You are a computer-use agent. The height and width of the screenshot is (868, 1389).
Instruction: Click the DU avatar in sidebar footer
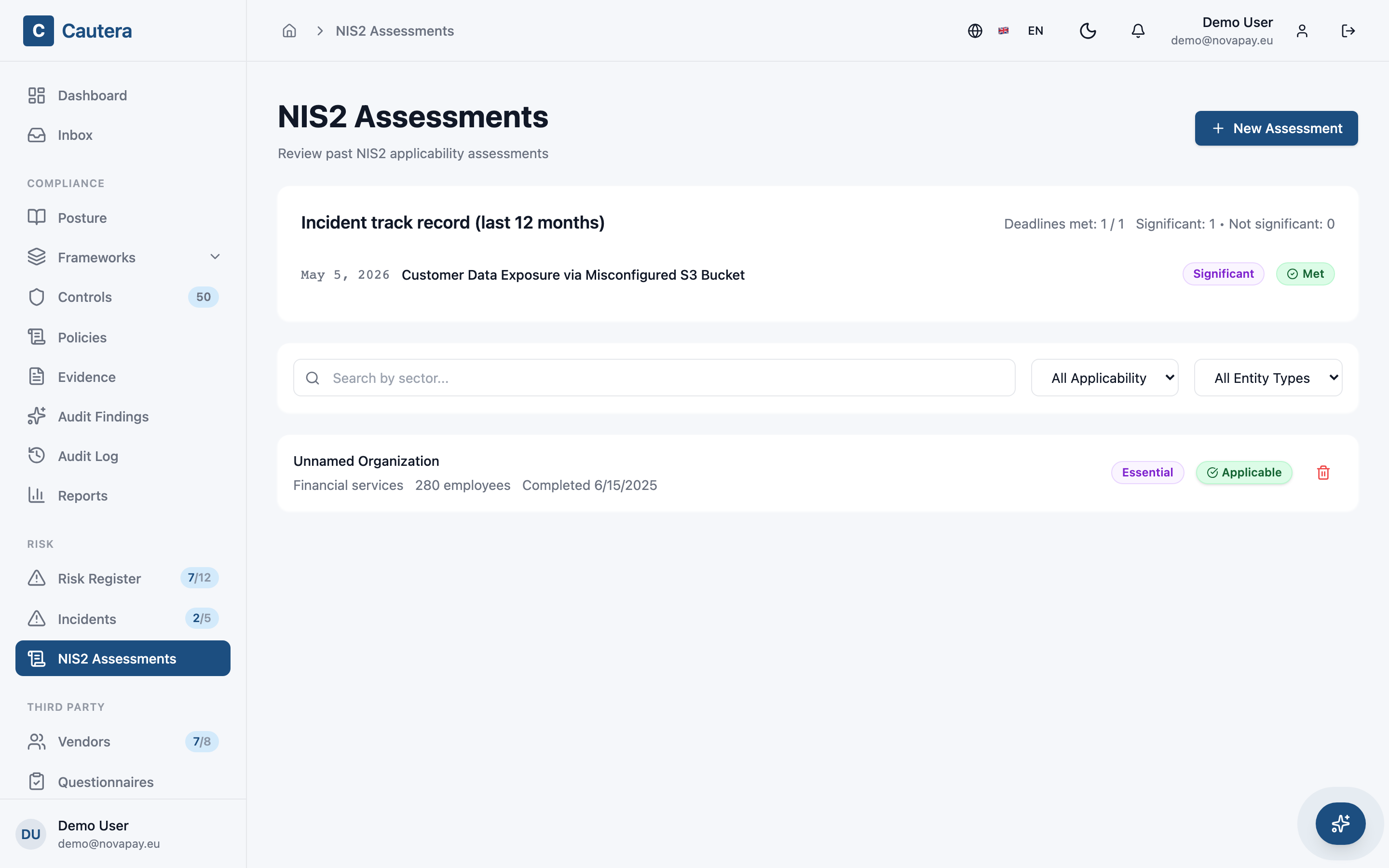tap(30, 834)
